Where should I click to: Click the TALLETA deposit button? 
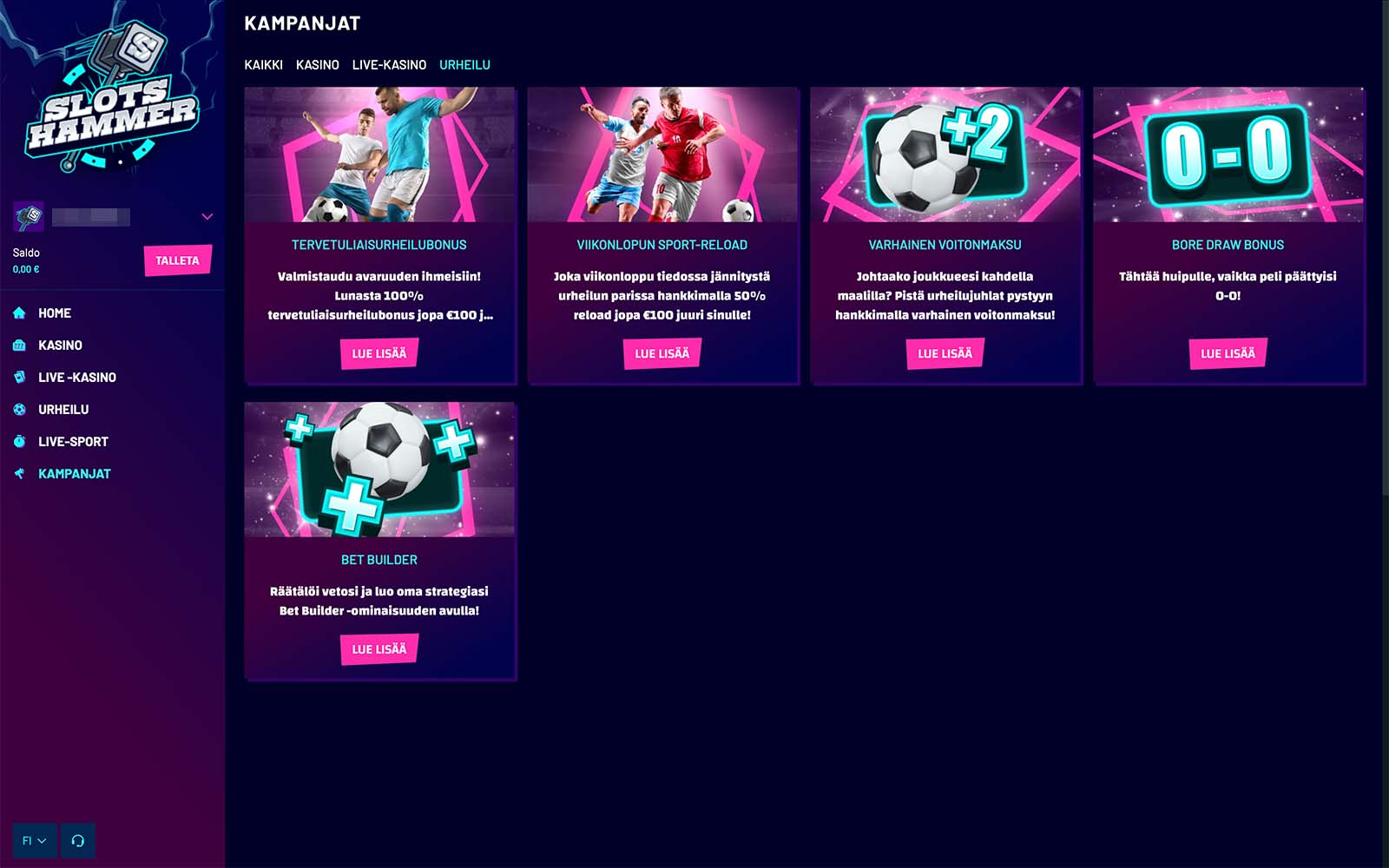tap(178, 260)
